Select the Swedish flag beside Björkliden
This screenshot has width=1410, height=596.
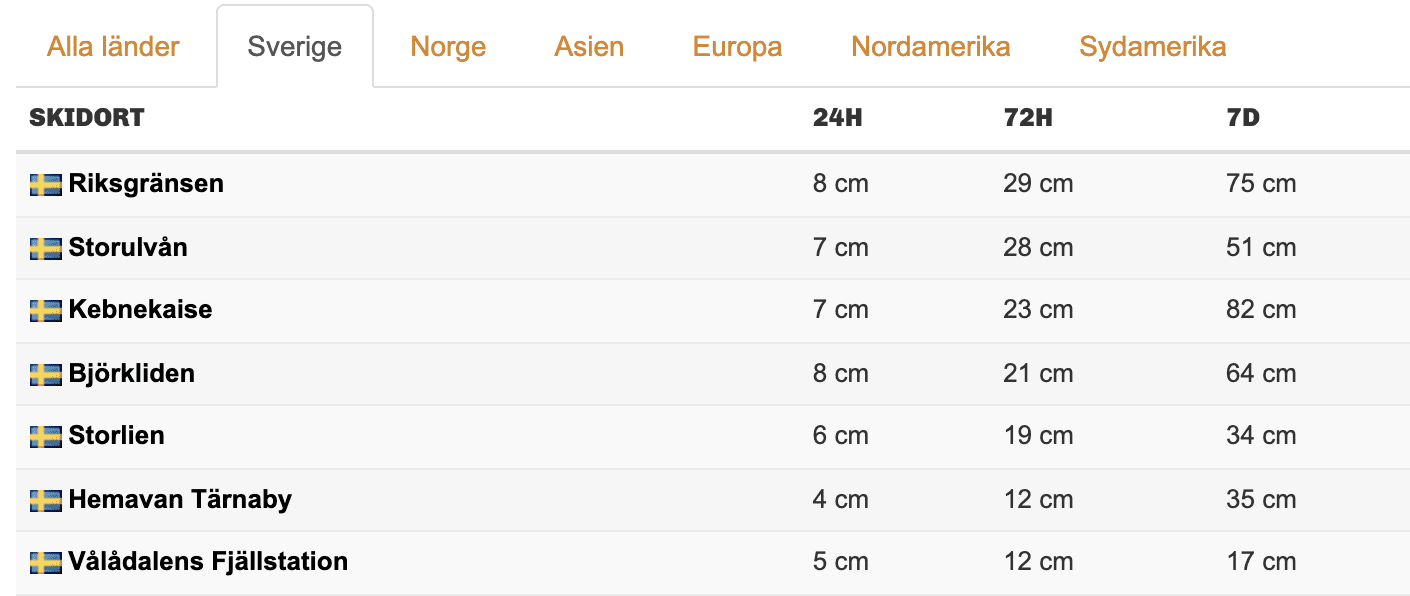point(45,373)
